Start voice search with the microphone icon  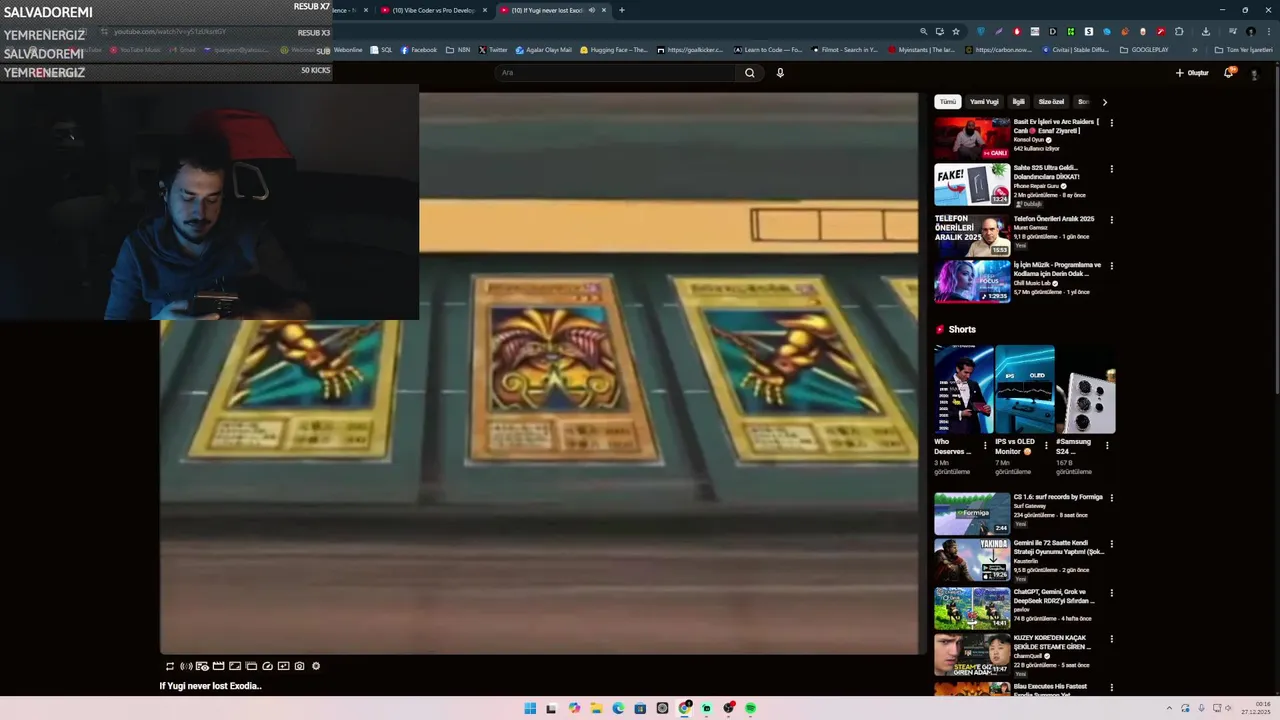click(780, 72)
